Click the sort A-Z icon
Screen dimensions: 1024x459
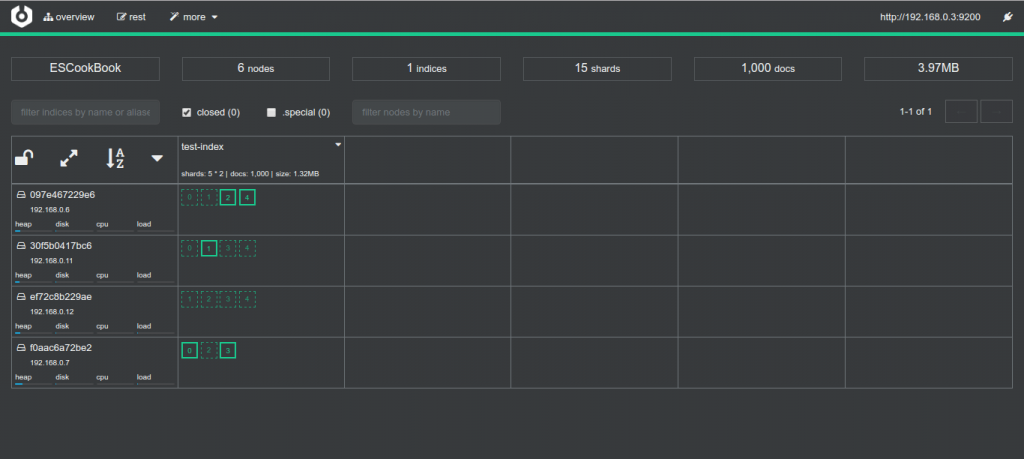(115, 158)
